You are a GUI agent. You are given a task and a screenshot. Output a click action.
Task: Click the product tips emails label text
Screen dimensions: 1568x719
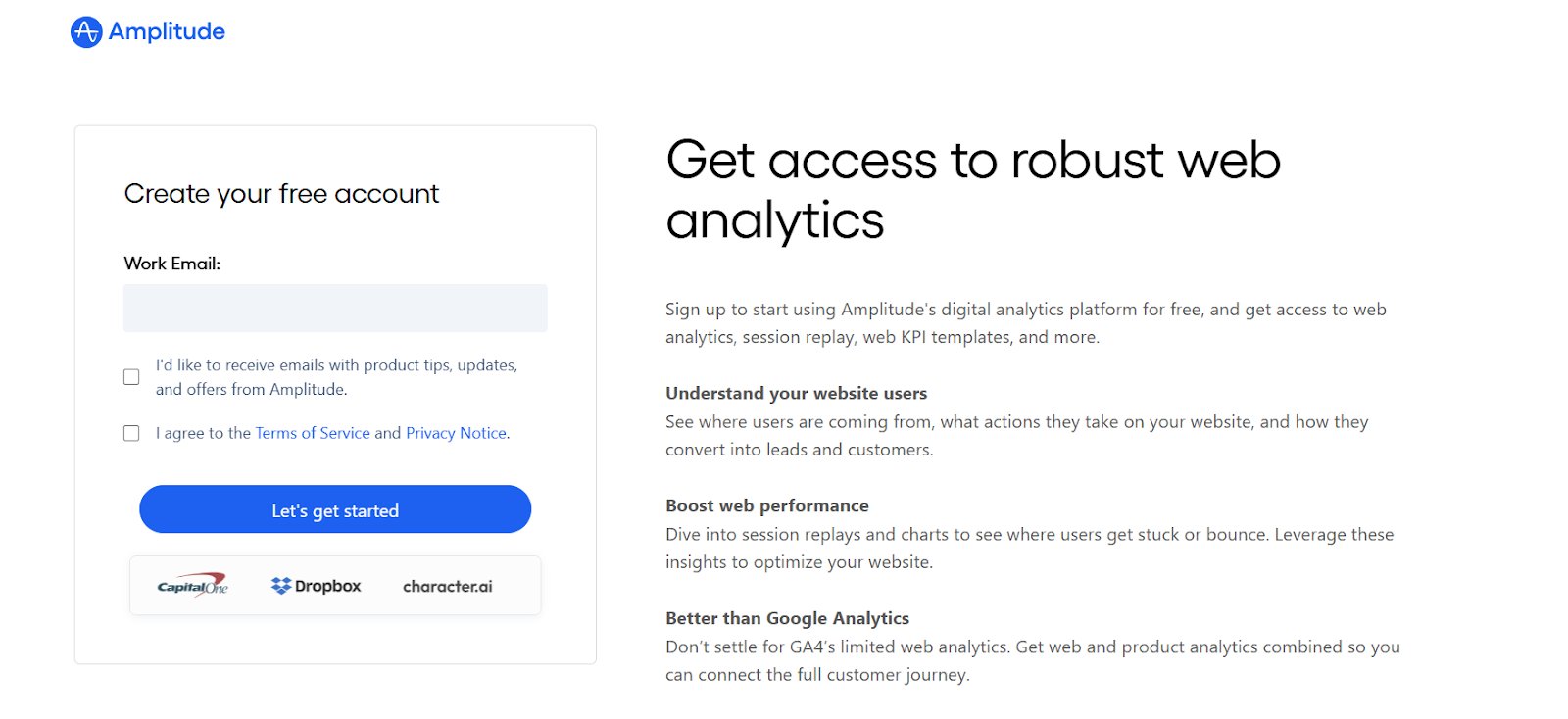(336, 377)
